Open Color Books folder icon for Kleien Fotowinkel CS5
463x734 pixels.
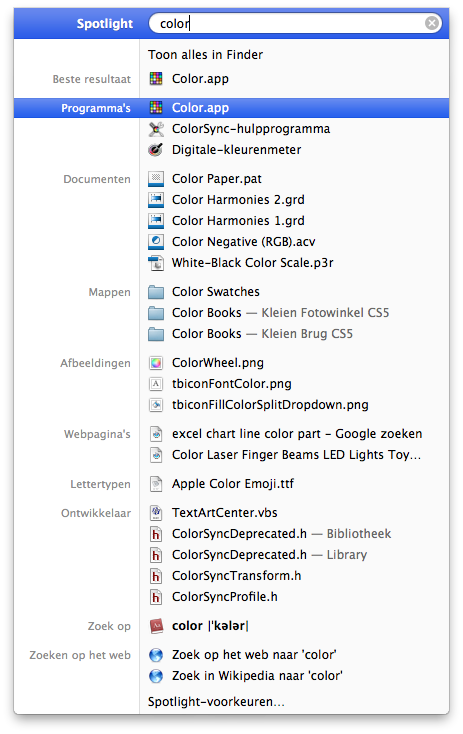[x=156, y=313]
